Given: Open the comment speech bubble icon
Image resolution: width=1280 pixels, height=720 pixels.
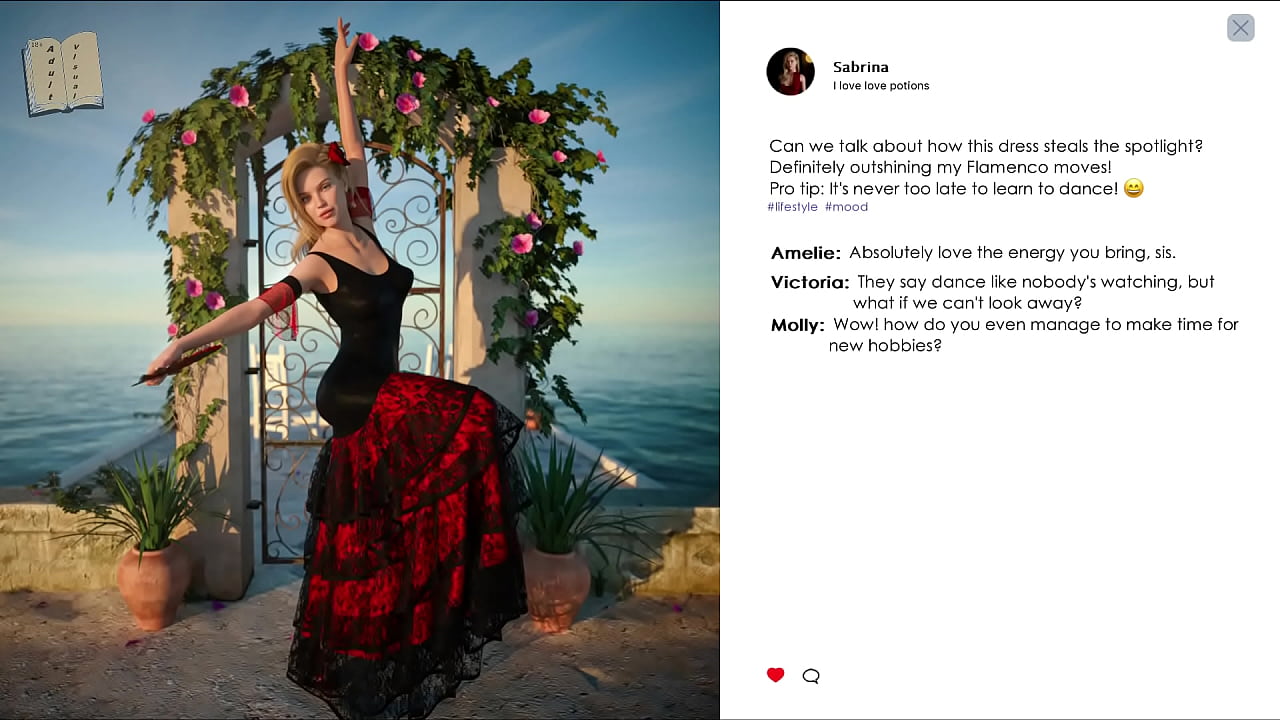Looking at the screenshot, I should [811, 676].
